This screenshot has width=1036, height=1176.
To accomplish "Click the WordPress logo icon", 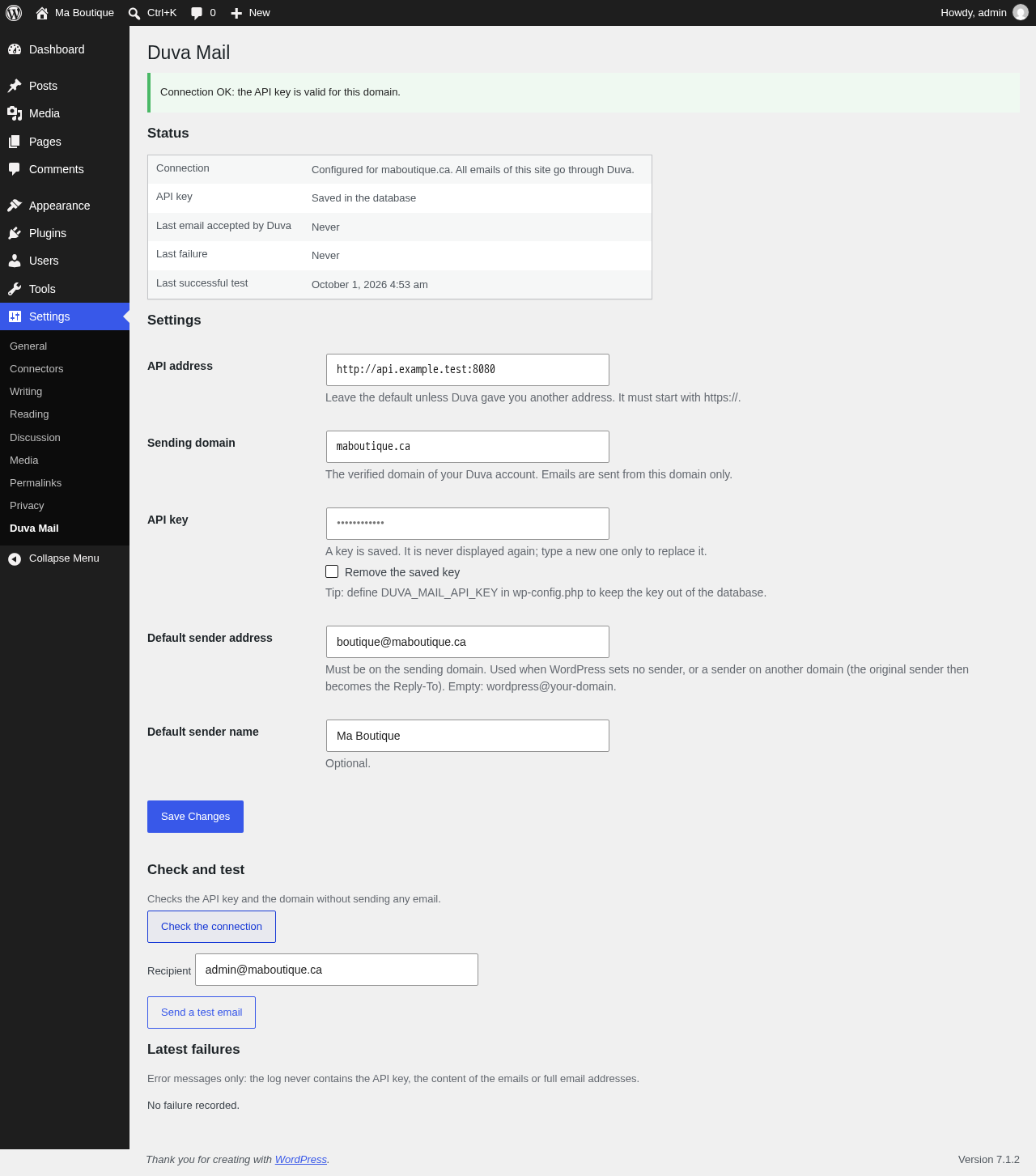I will 14,13.
